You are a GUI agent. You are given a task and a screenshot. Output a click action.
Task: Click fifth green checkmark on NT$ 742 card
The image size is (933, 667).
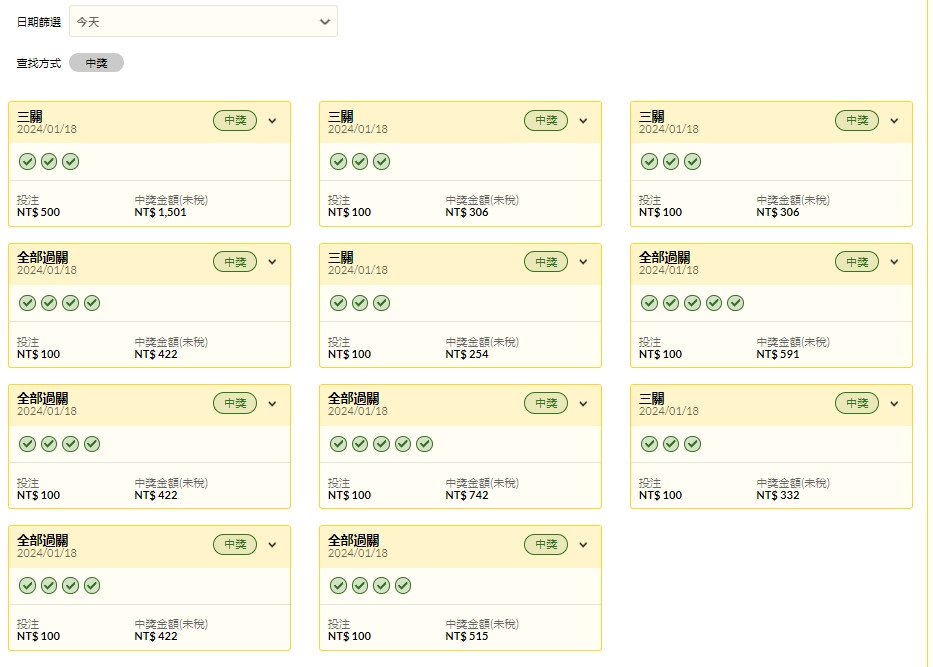[x=424, y=444]
